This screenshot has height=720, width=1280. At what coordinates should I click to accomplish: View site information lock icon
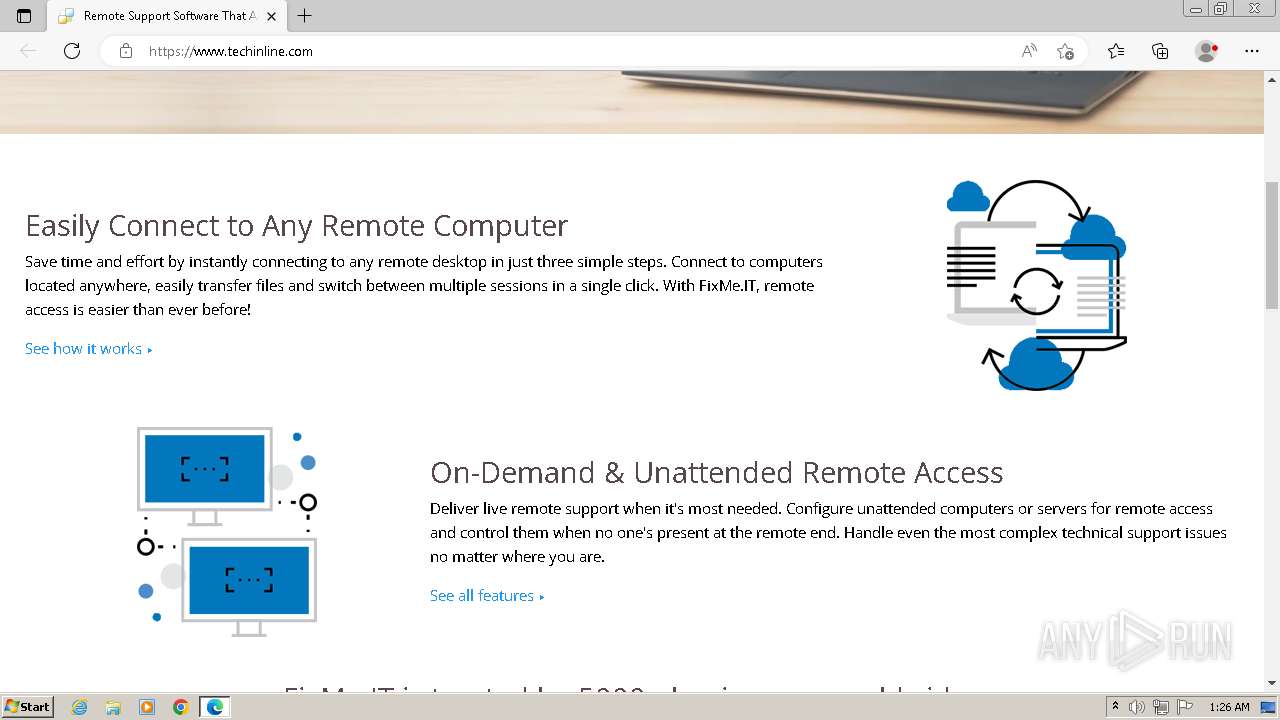tap(126, 51)
